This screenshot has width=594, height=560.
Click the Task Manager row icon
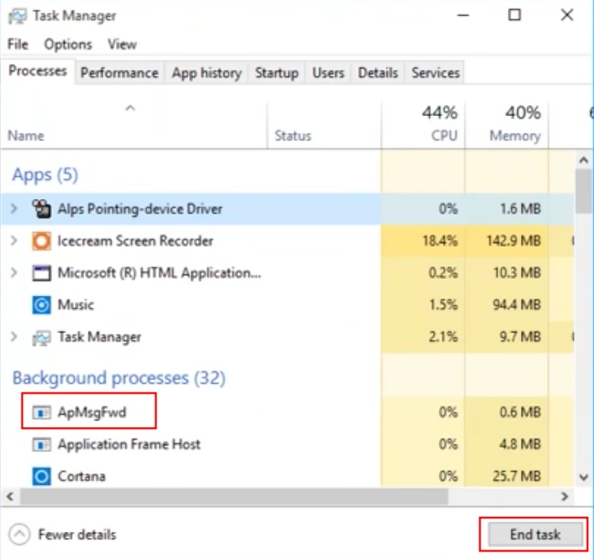[41, 337]
